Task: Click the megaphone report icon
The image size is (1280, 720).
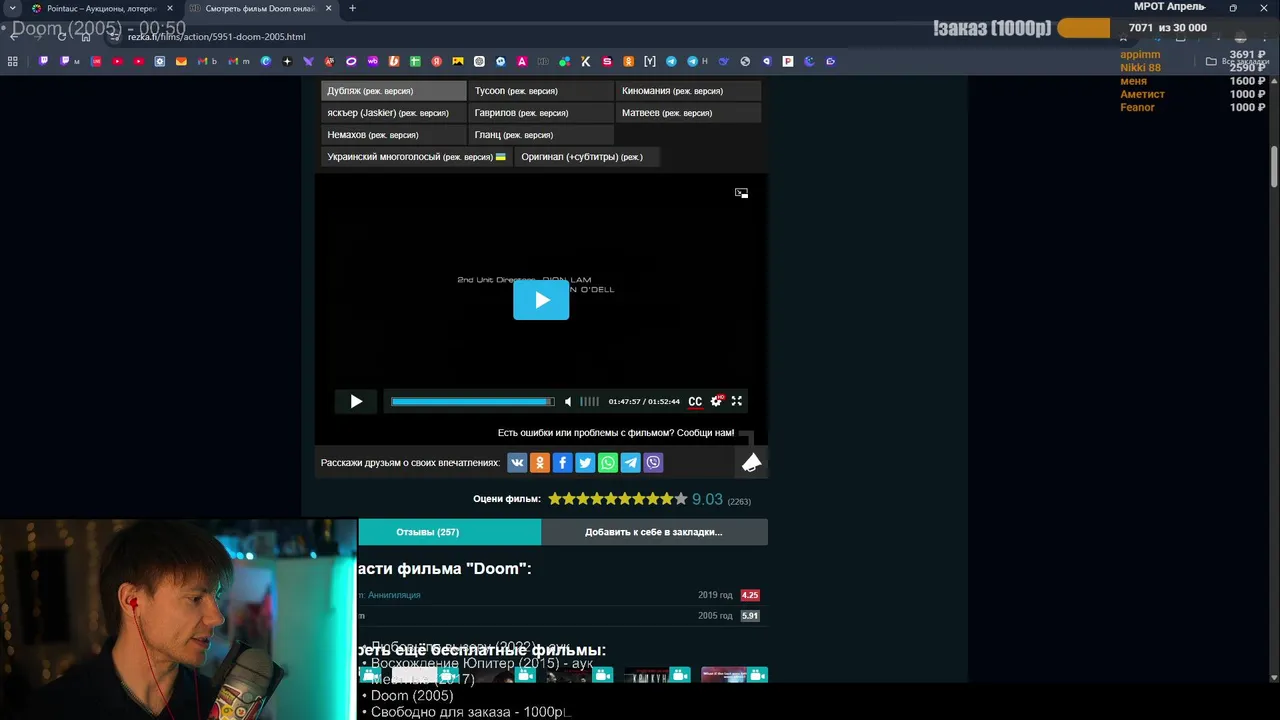Action: point(751,462)
